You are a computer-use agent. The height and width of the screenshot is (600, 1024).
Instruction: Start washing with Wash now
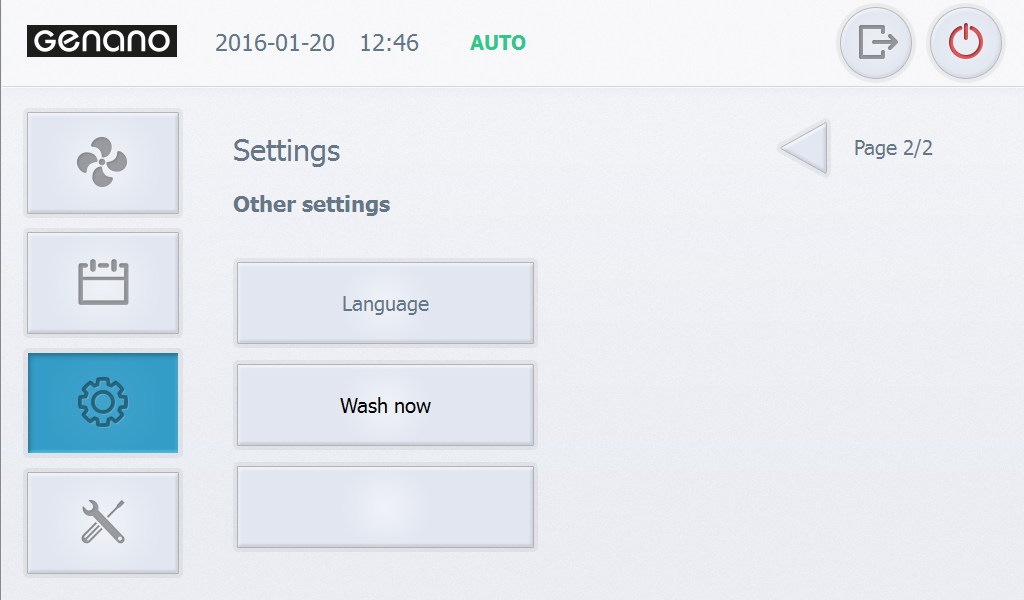click(x=385, y=405)
